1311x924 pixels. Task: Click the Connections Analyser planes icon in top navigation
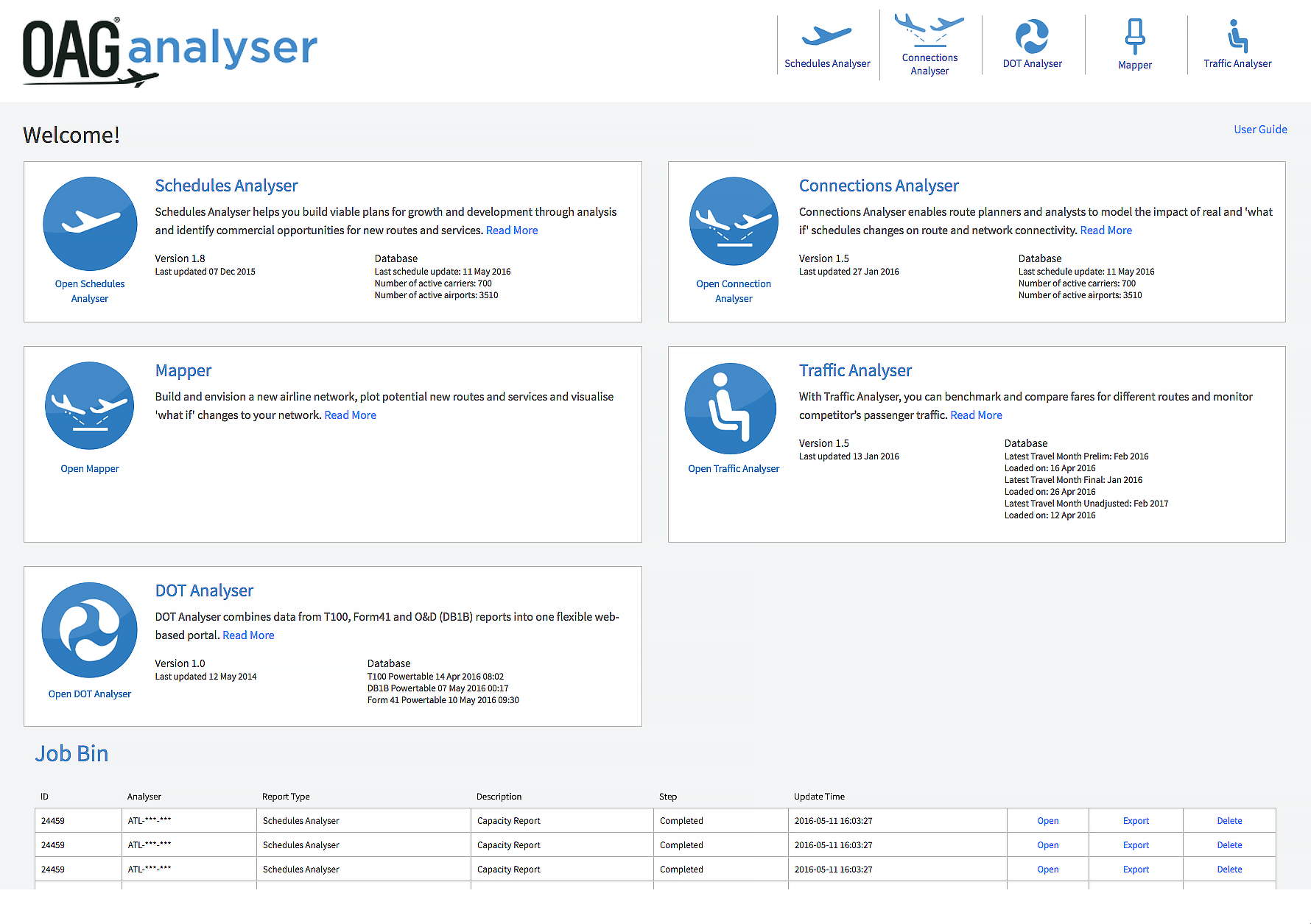pyautogui.click(x=929, y=29)
